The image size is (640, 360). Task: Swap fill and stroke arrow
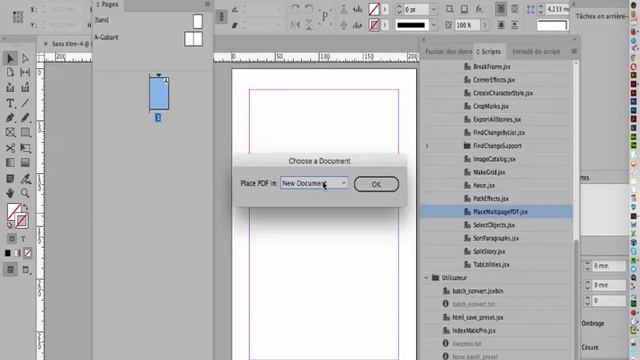point(26,207)
